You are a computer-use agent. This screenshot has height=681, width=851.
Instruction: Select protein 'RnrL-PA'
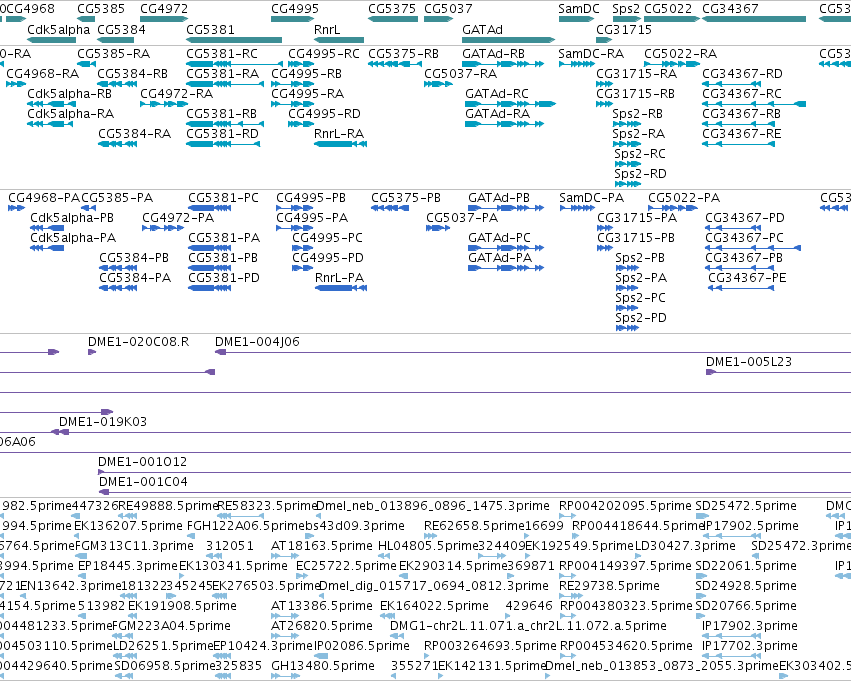click(340, 278)
